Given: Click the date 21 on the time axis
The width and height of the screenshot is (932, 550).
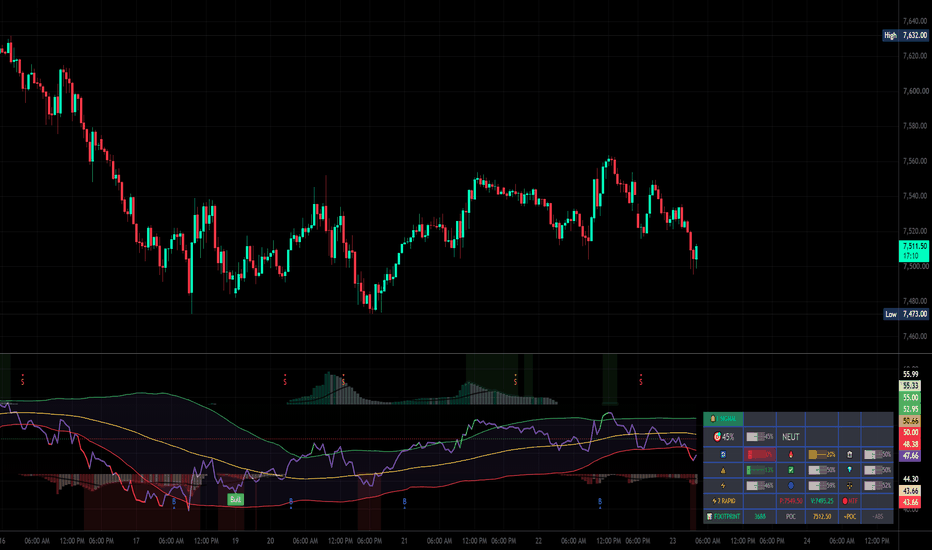Looking at the screenshot, I should [x=404, y=541].
